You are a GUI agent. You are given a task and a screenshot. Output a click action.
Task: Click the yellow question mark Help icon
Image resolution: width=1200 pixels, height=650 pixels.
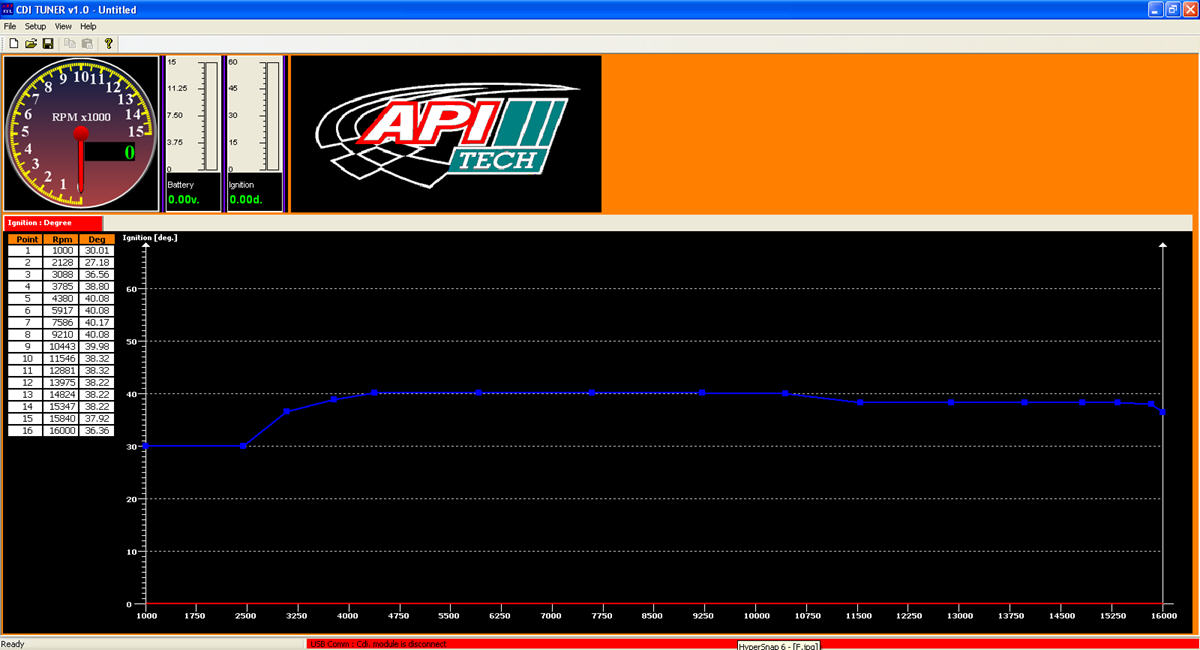[x=108, y=43]
